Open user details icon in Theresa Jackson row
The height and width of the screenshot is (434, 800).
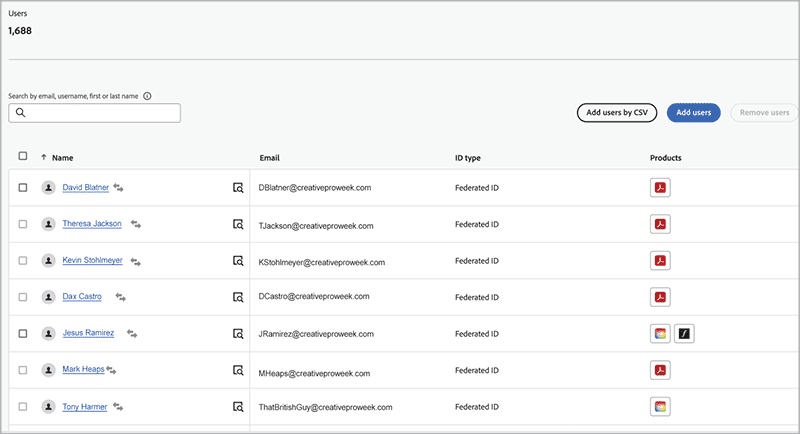(238, 224)
